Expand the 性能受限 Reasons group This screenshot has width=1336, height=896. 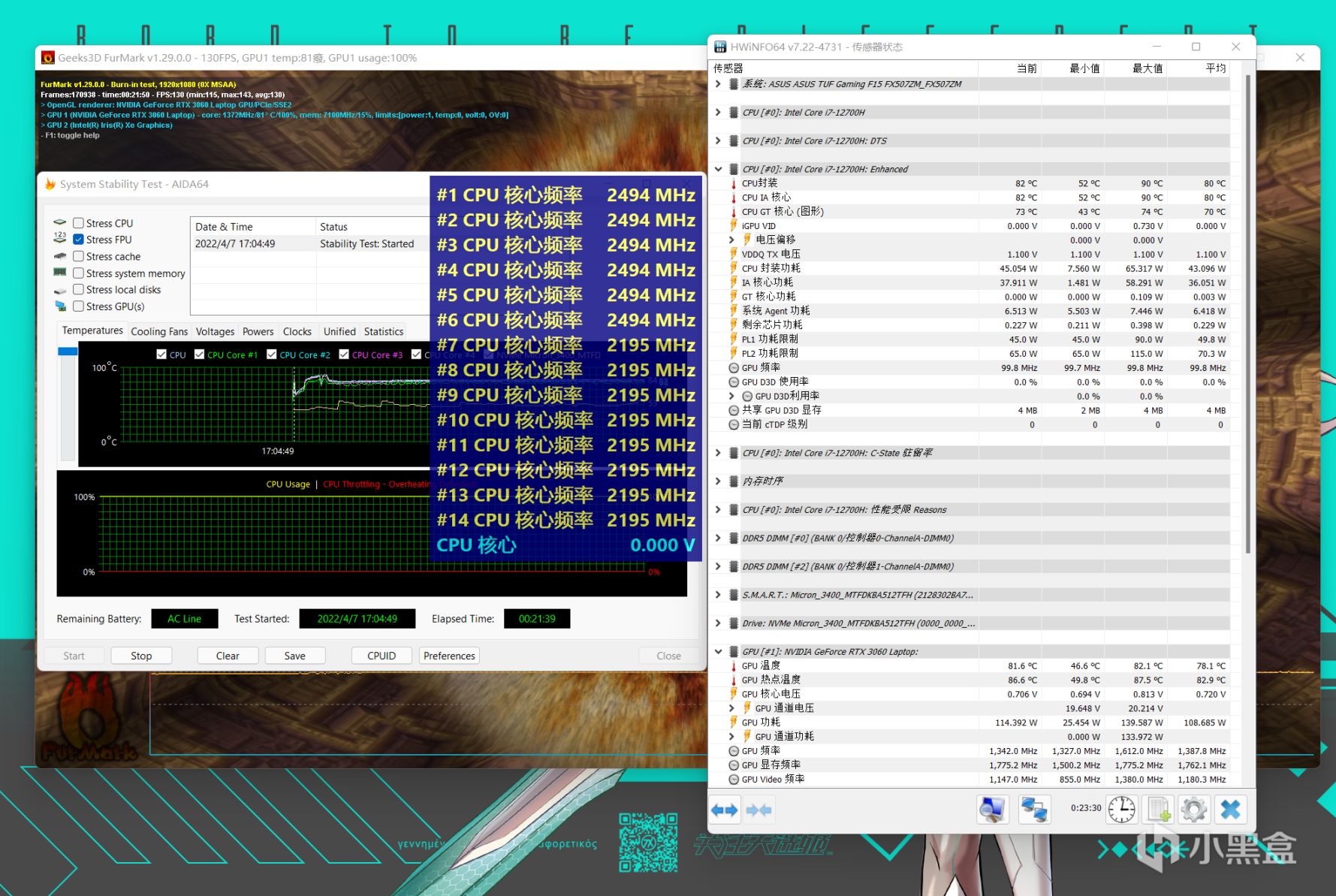pos(718,509)
